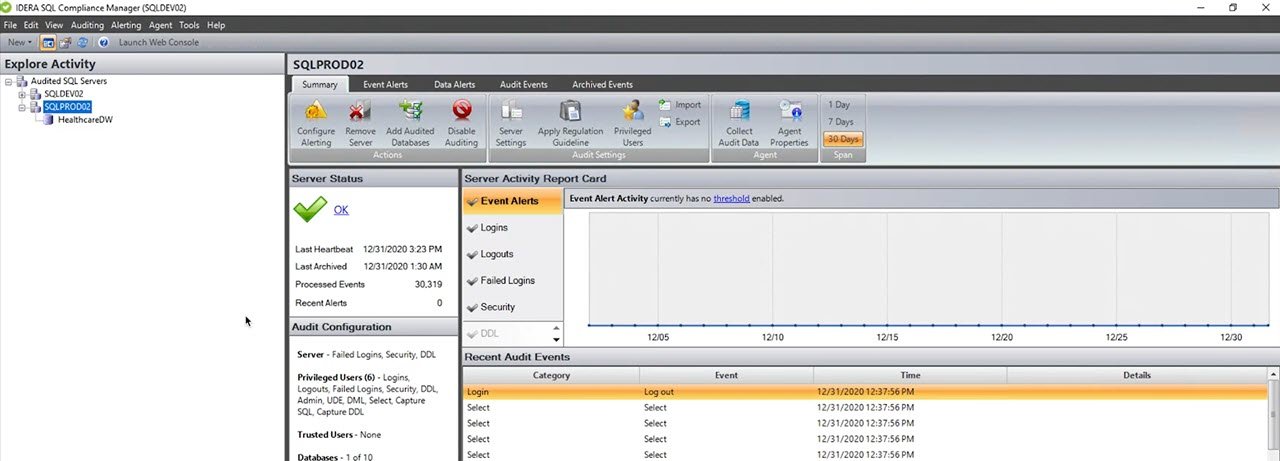1280x461 pixels.
Task: Open the Help menu
Action: 216,25
